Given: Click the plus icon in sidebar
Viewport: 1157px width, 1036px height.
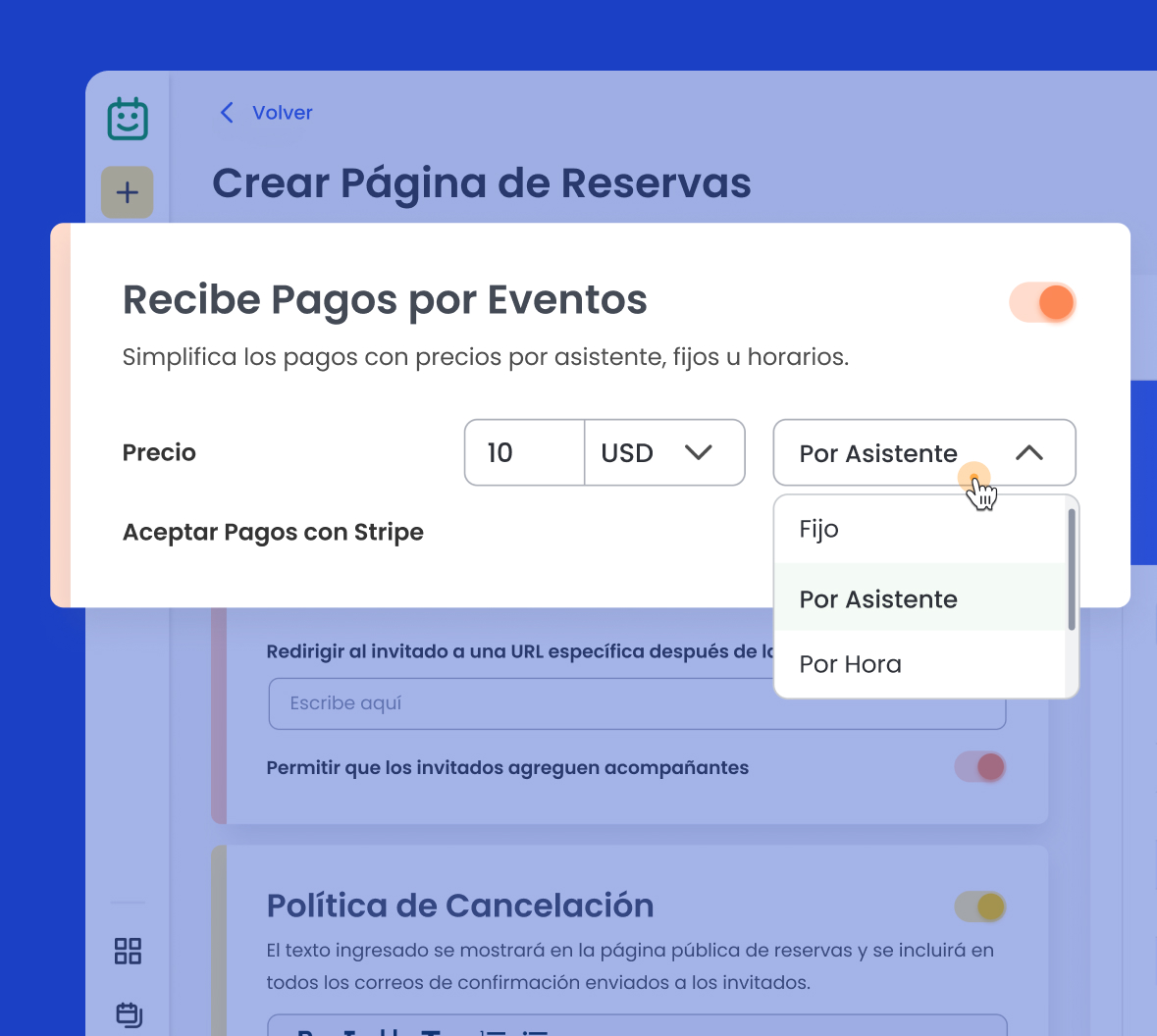Looking at the screenshot, I should [128, 192].
